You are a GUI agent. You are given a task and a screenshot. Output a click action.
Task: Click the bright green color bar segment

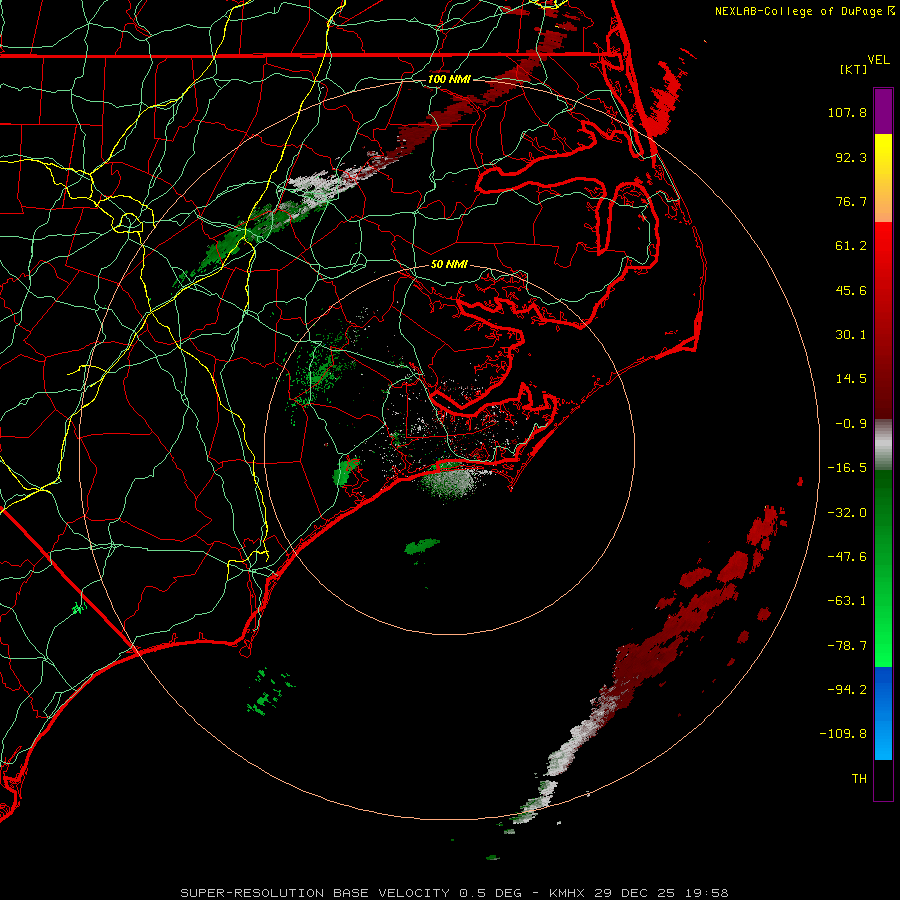pyautogui.click(x=883, y=568)
